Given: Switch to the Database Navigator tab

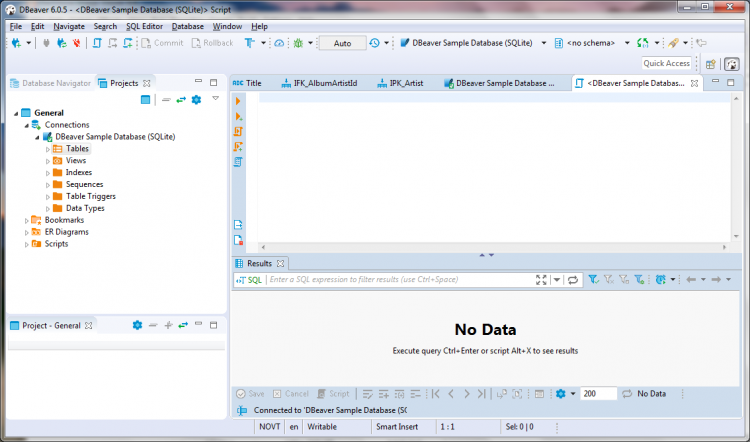Looking at the screenshot, I should (x=50, y=83).
